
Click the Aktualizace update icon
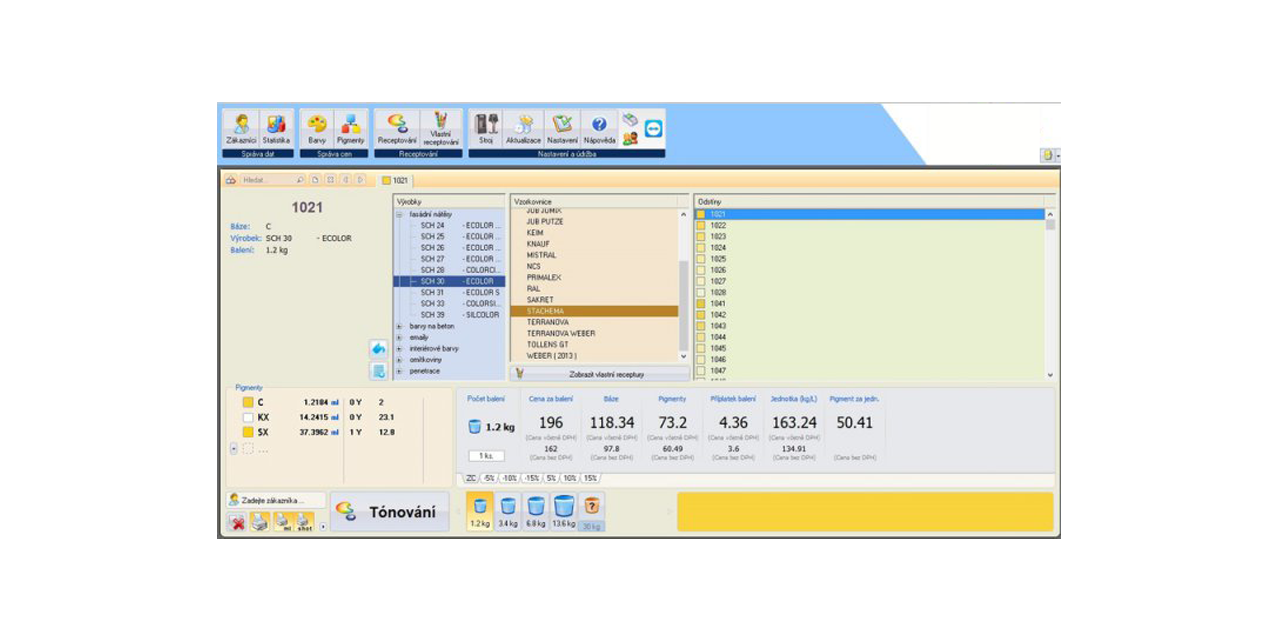click(x=523, y=125)
